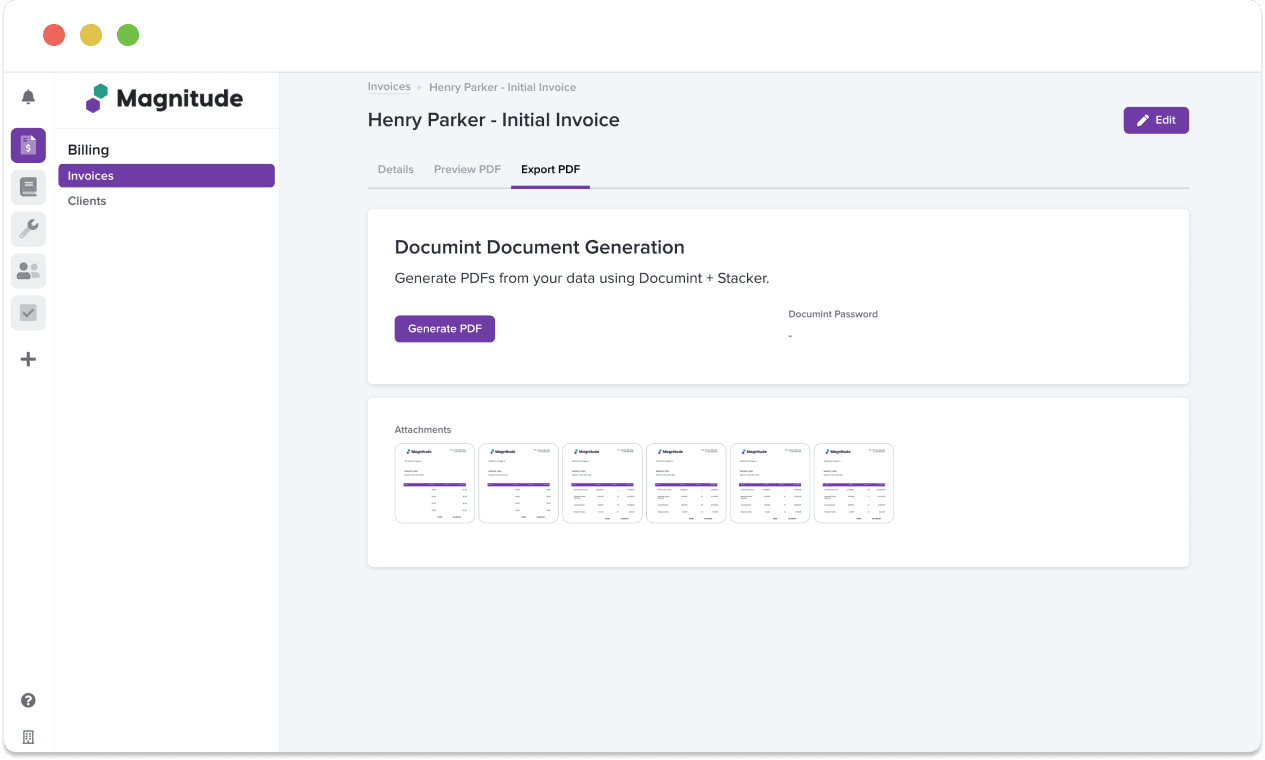This screenshot has width=1265, height=760.
Task: Open the people/users icon in sidebar
Action: 28,271
